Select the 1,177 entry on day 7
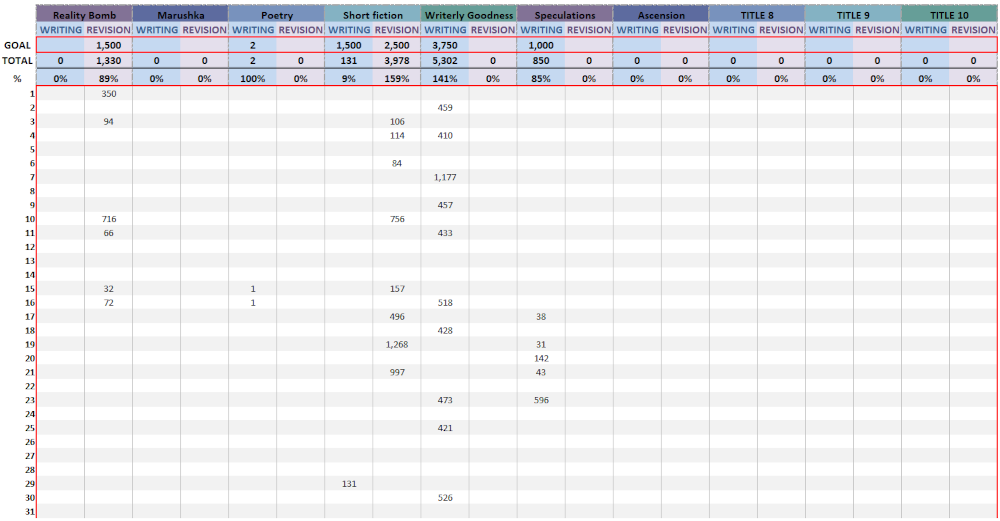 point(445,177)
